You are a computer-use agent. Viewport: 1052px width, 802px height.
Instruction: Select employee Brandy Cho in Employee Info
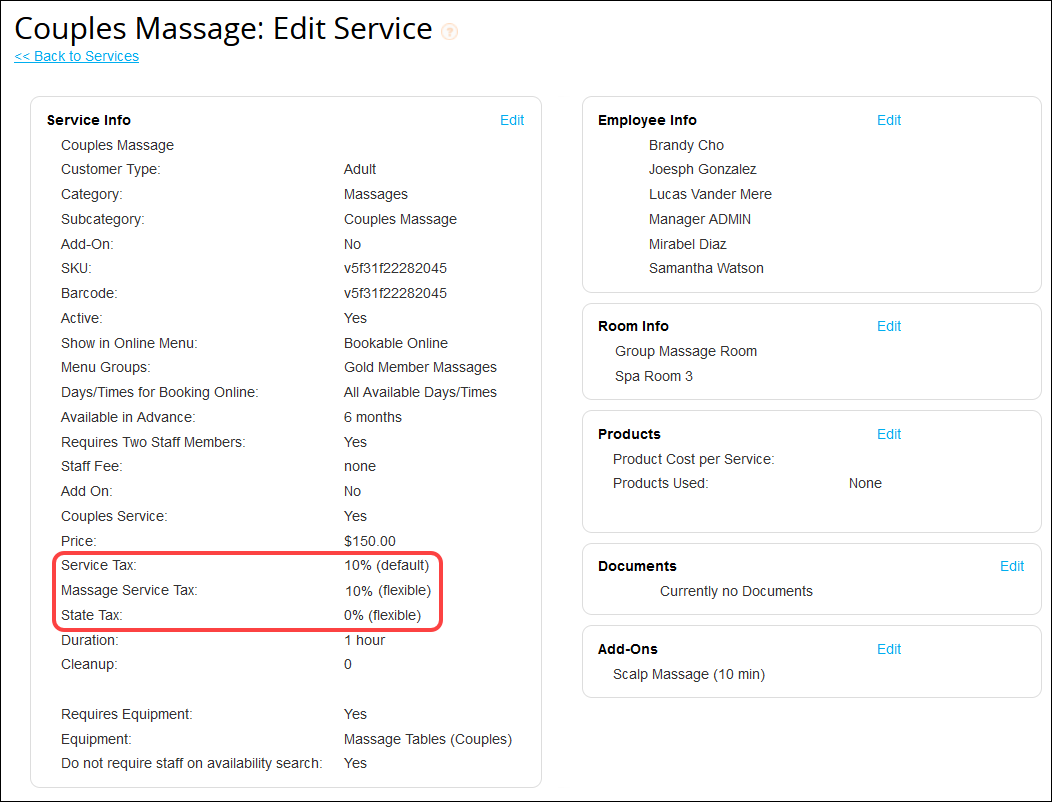[686, 145]
